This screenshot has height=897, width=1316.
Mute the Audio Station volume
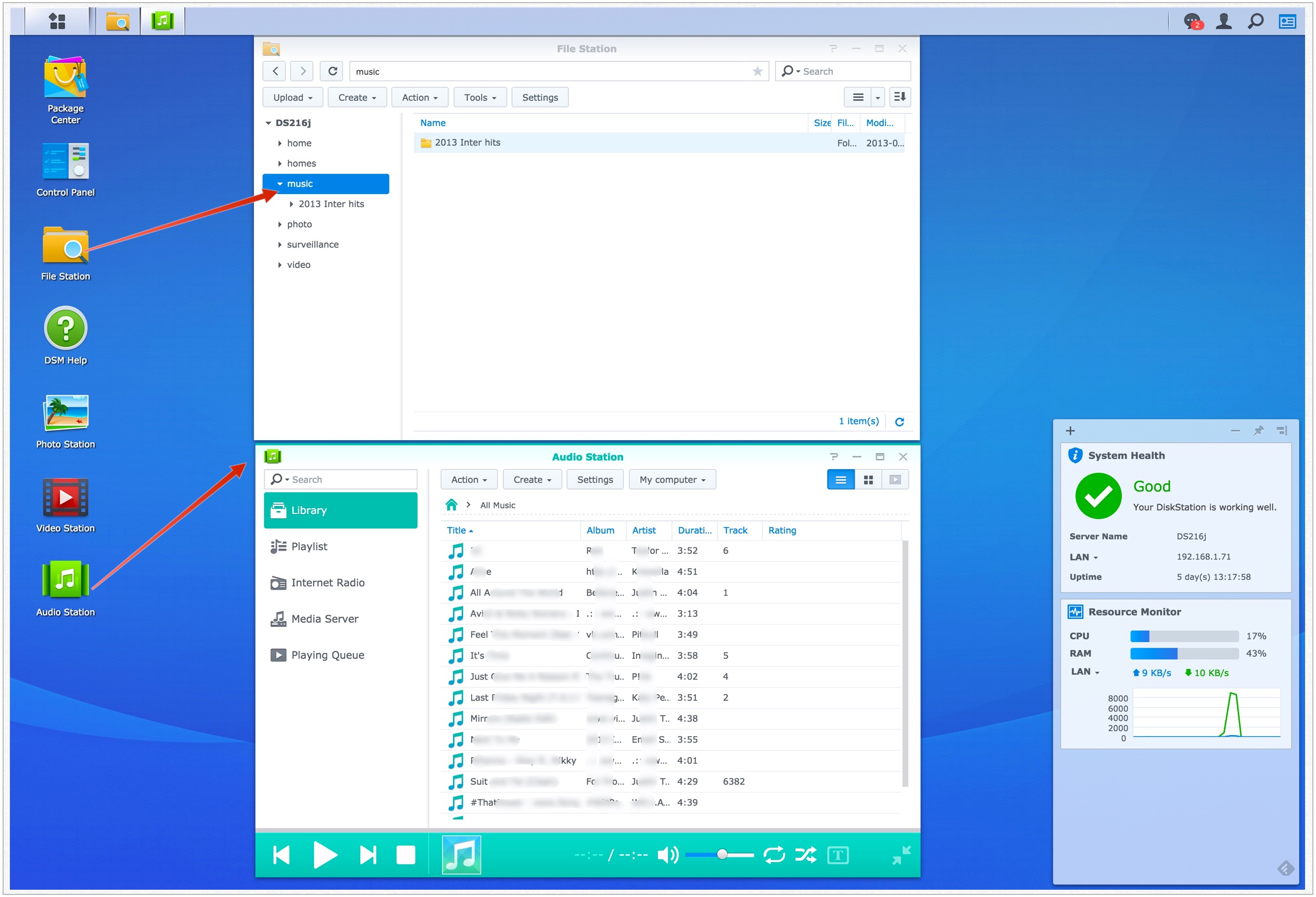pos(667,854)
